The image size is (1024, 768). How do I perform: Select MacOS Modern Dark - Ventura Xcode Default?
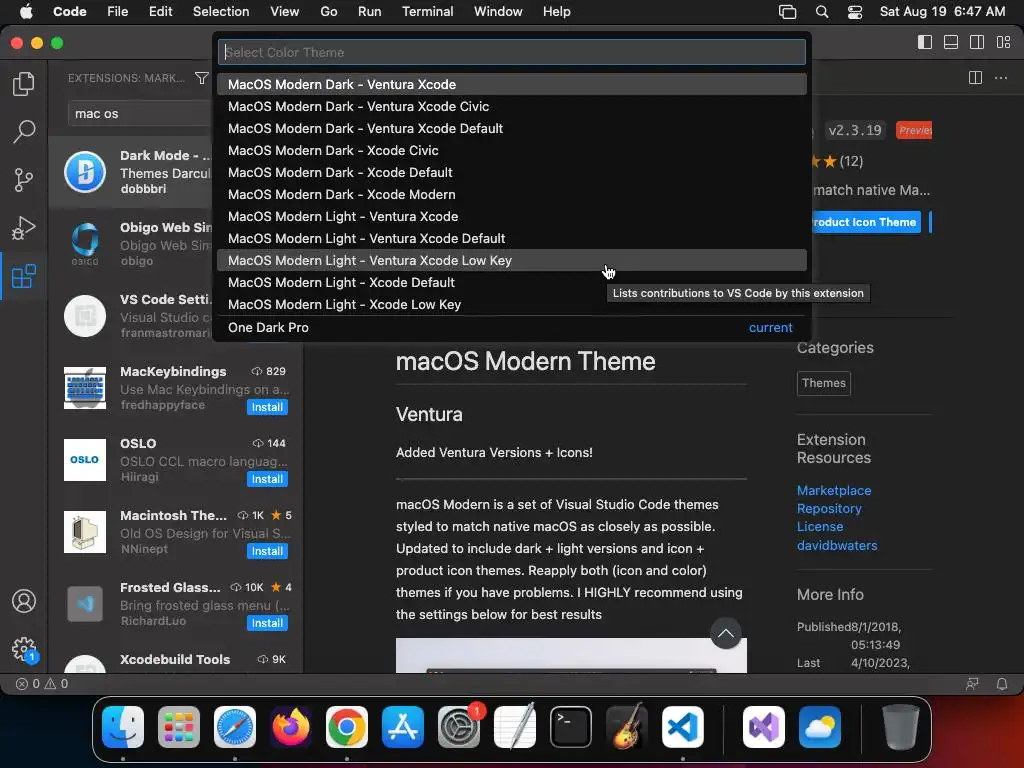pyautogui.click(x=512, y=129)
